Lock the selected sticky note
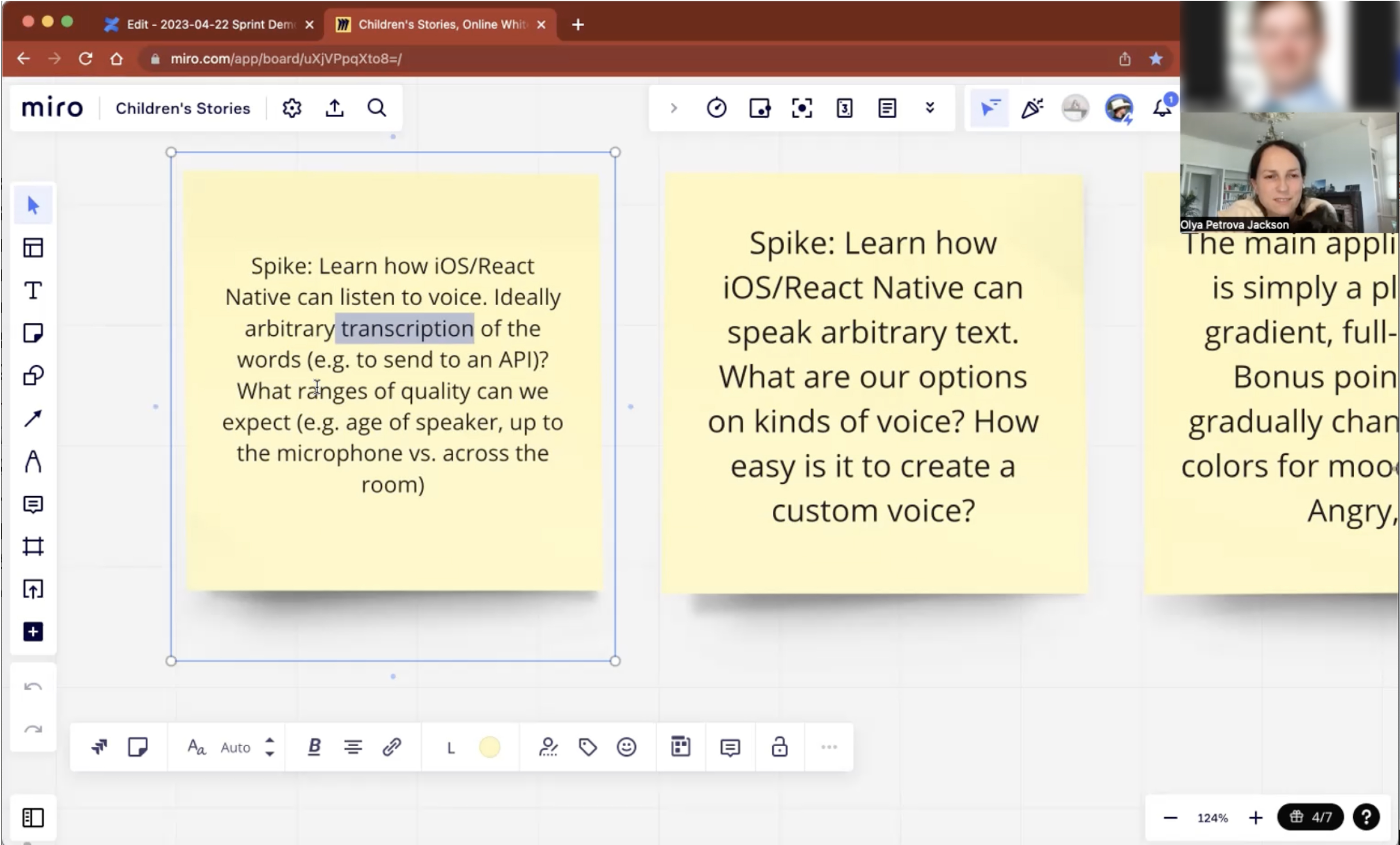1400x845 pixels. pos(779,747)
